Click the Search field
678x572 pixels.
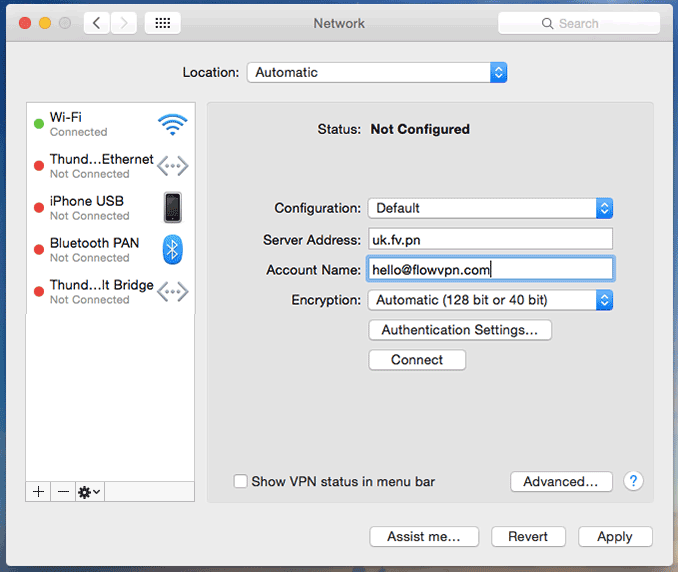[x=579, y=23]
